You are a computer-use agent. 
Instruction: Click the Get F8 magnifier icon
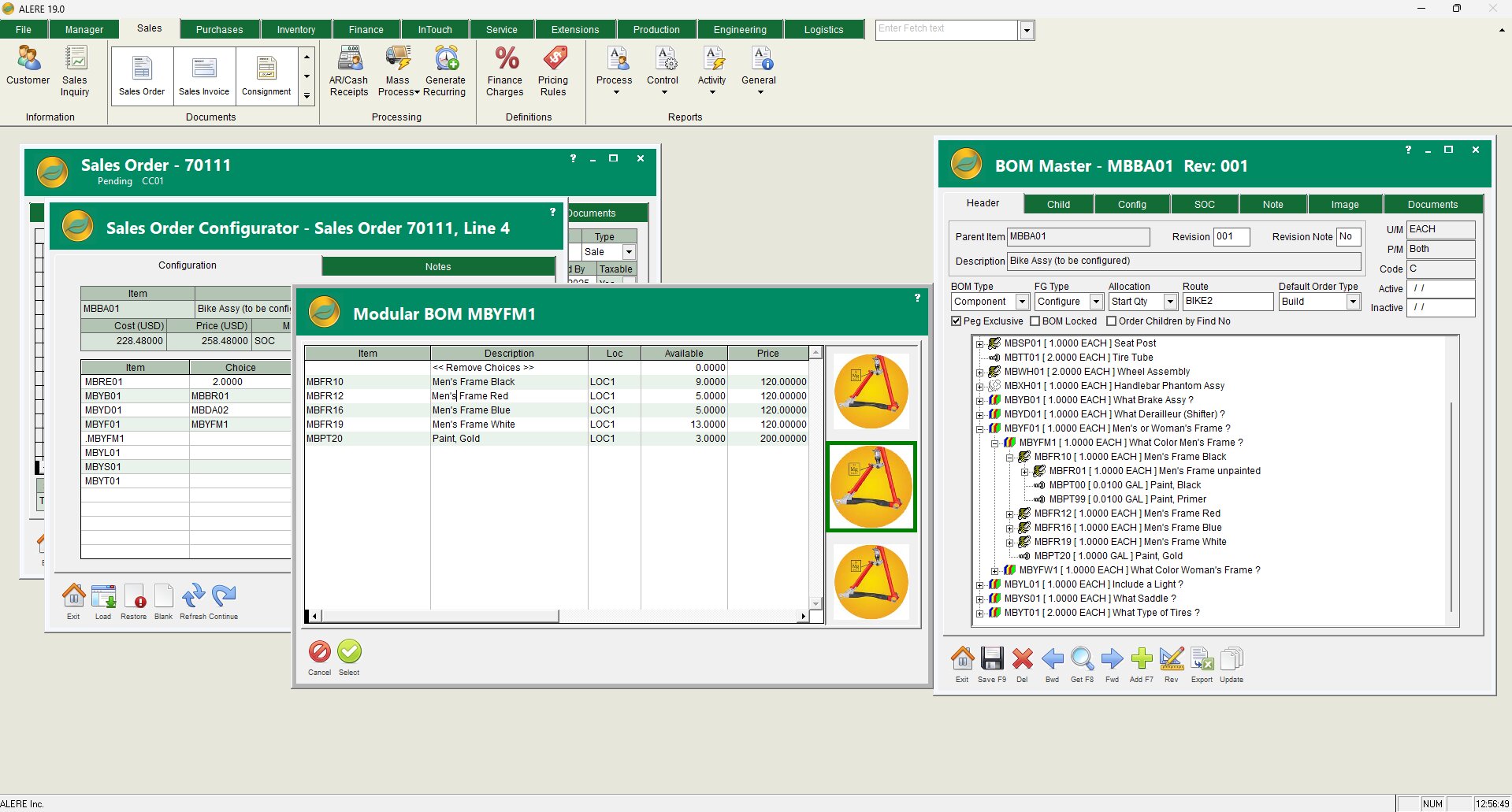click(x=1082, y=659)
